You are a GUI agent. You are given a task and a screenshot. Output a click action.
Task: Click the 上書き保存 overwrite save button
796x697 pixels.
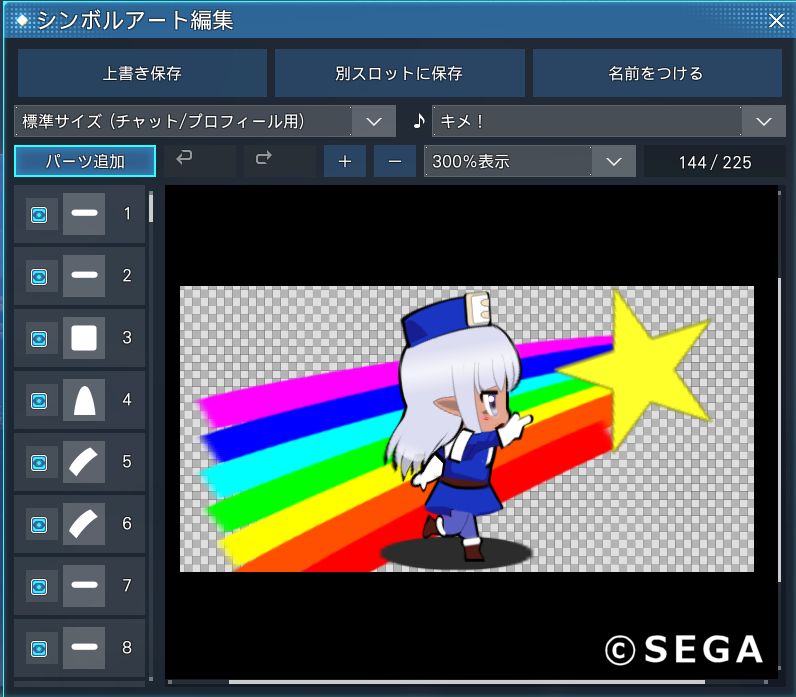tap(142, 73)
